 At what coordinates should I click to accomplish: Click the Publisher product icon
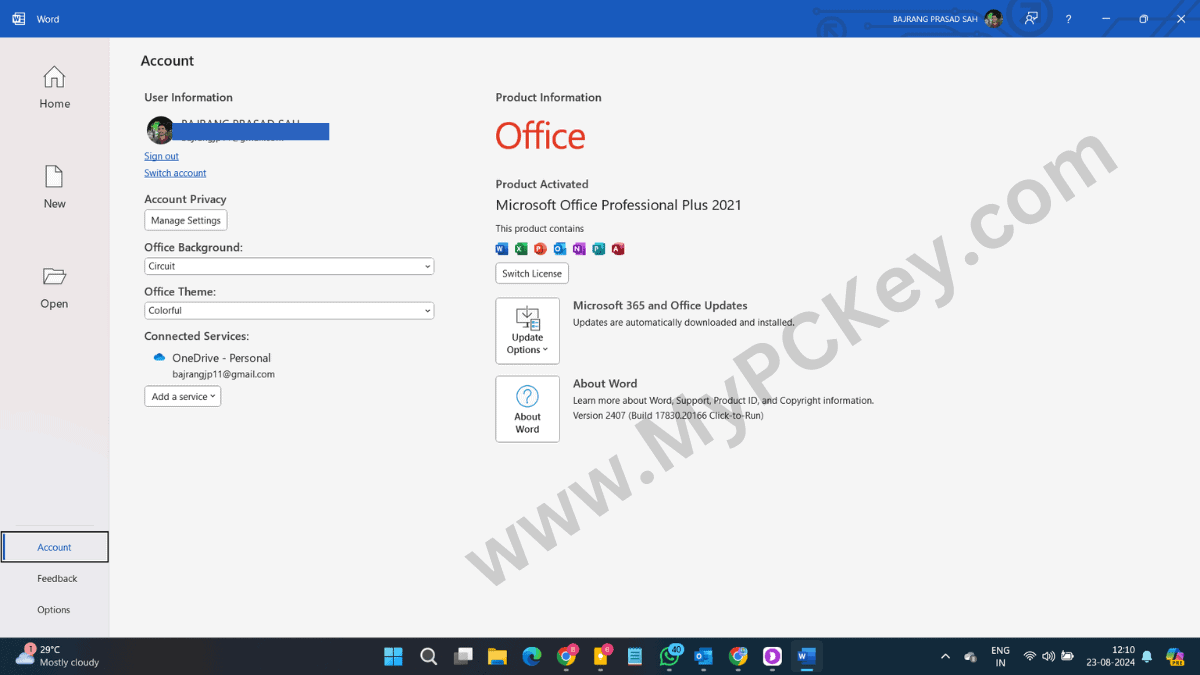(598, 248)
